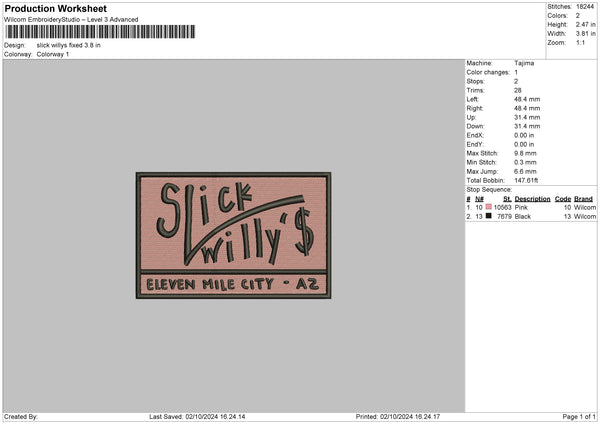Click 'Wilcom EmbroideryStudio – Level 3 Advanced' text
The image size is (600, 424).
[71, 20]
